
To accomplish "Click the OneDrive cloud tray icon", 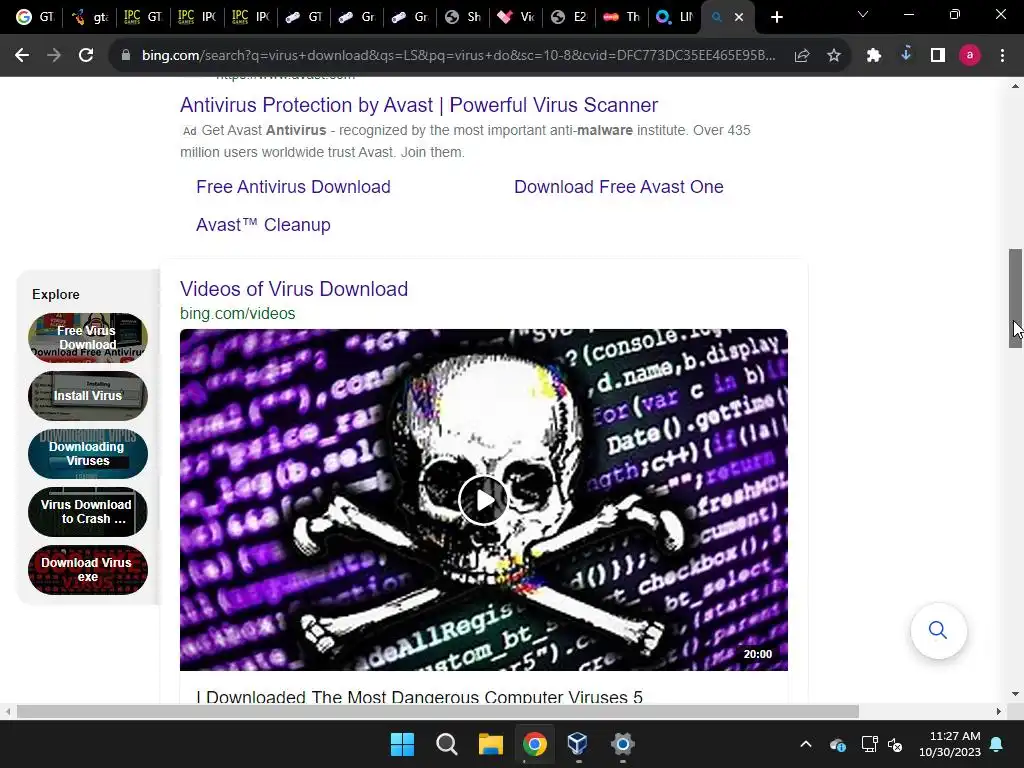I will (838, 744).
